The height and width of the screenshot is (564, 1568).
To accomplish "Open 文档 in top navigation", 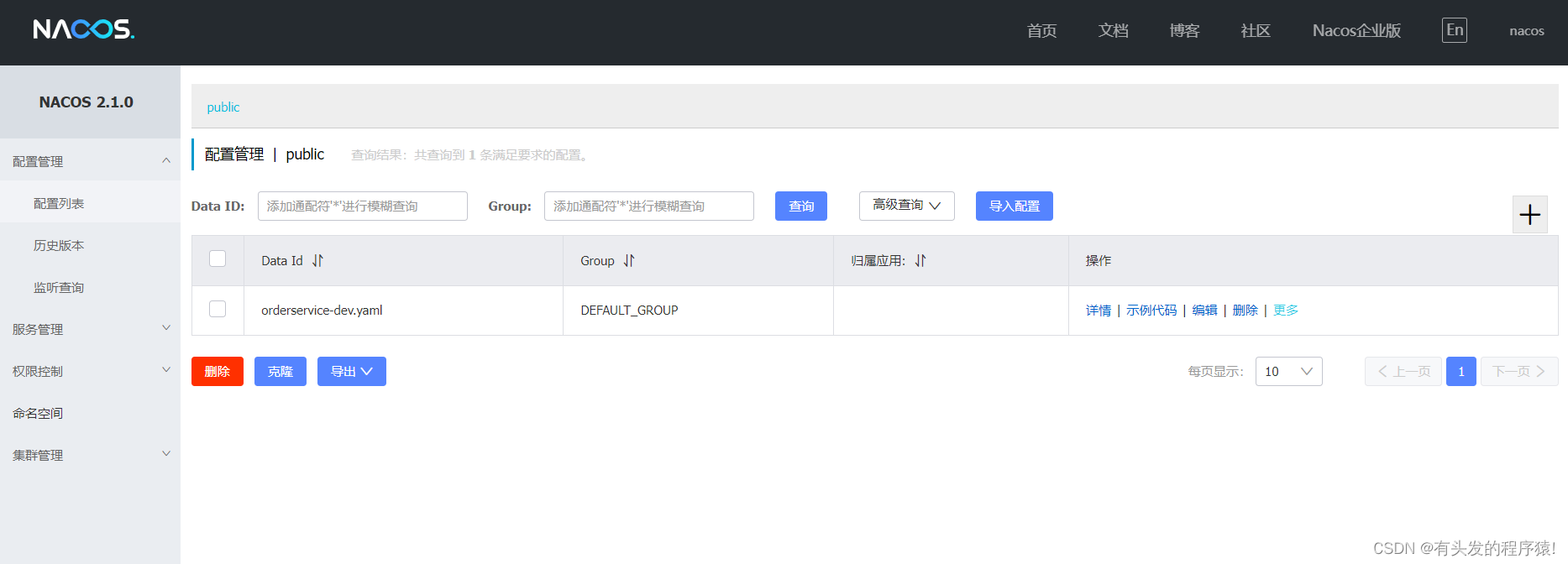I will pyautogui.click(x=1113, y=31).
